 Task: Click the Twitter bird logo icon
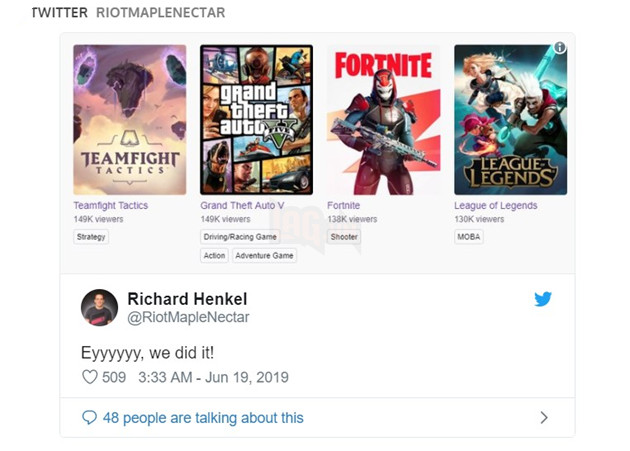(x=543, y=298)
